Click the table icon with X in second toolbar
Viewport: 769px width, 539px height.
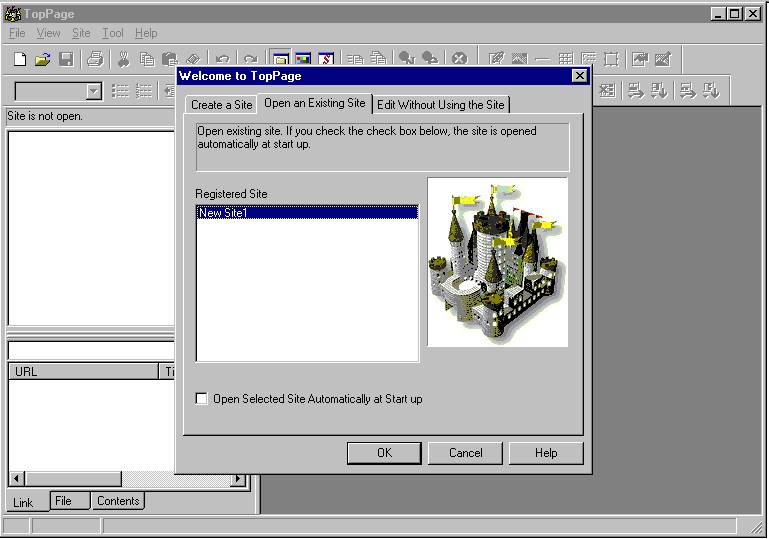click(607, 91)
